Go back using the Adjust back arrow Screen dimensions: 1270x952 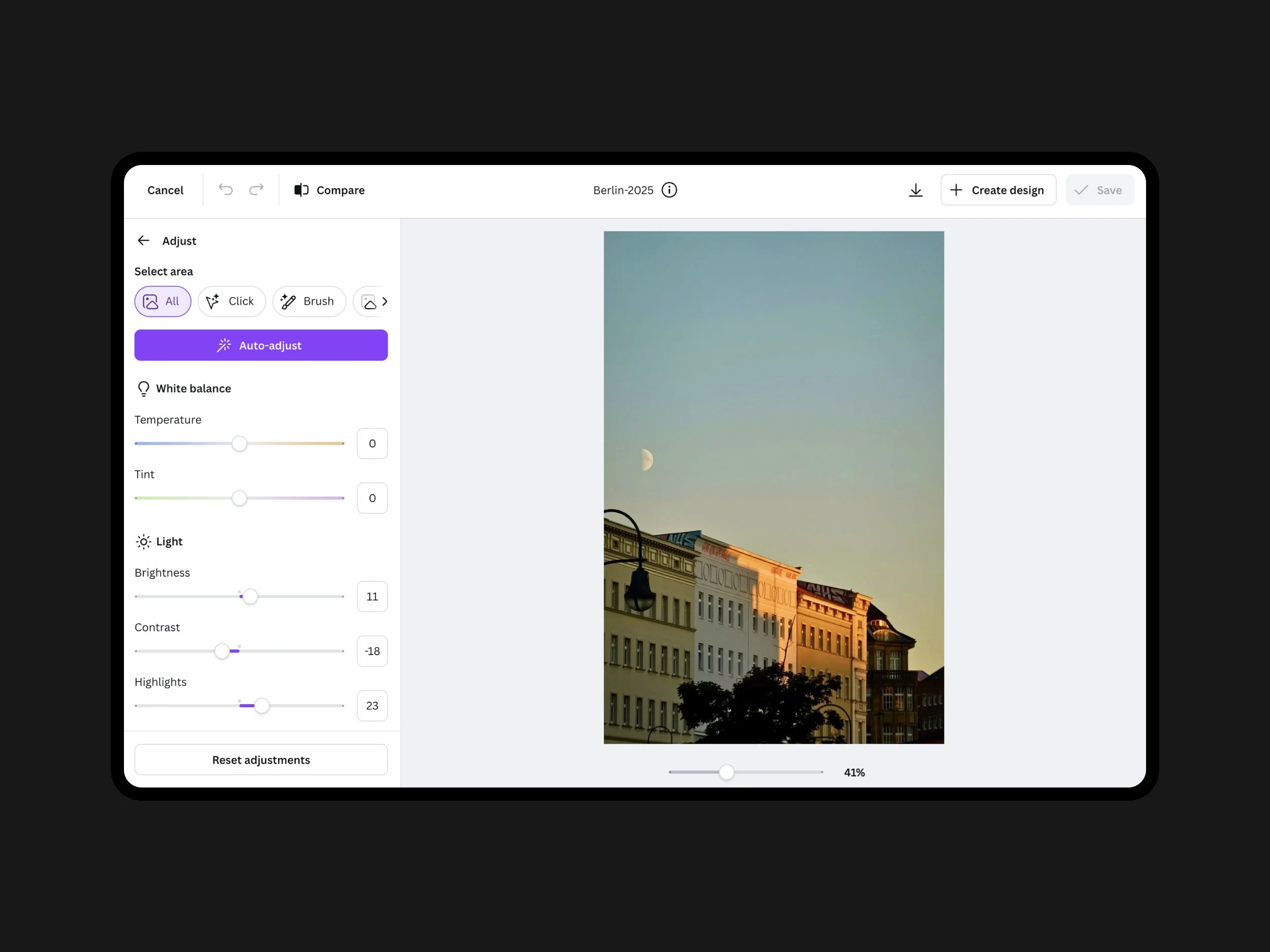click(x=144, y=241)
